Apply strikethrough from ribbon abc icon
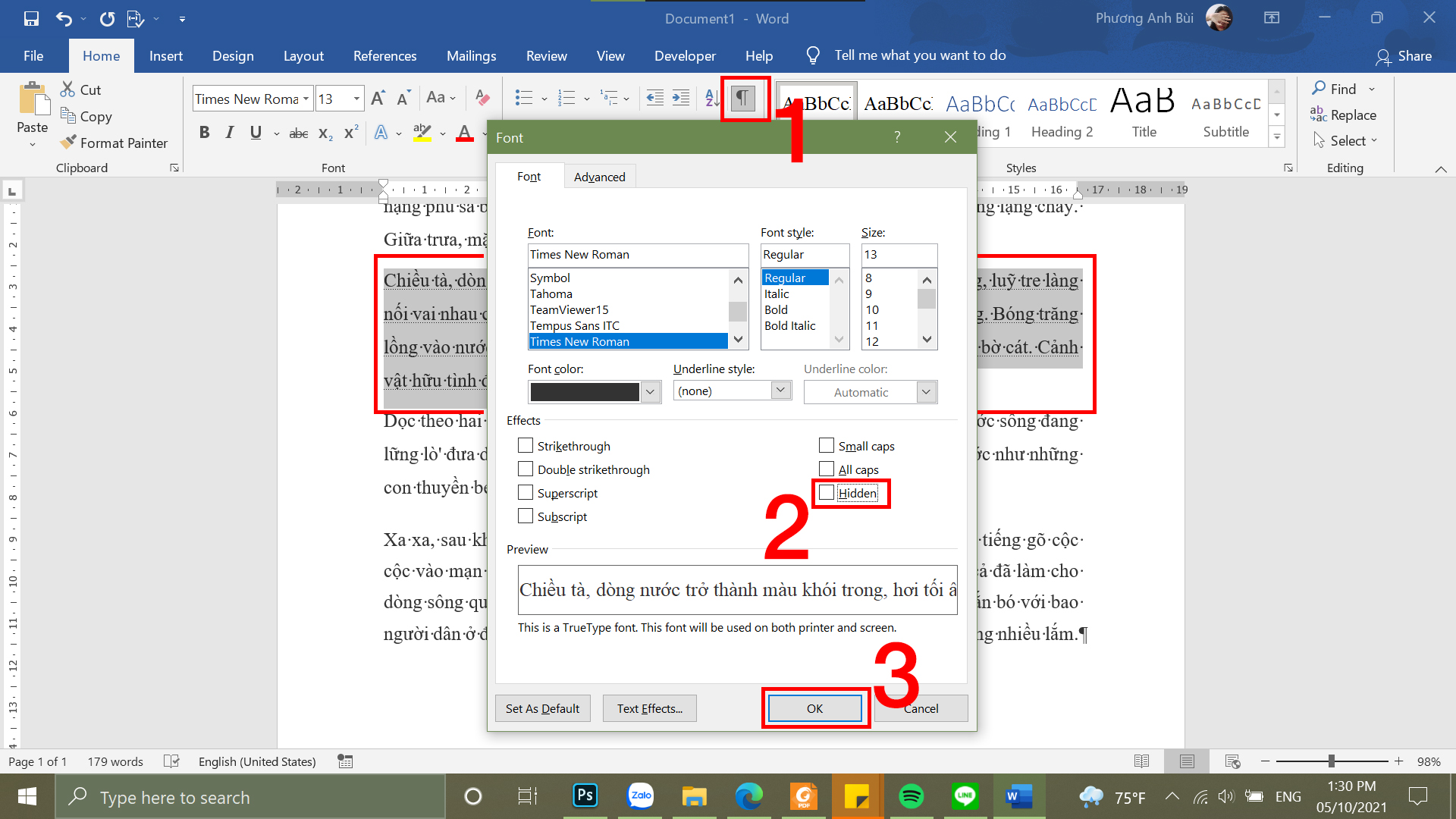 299,133
